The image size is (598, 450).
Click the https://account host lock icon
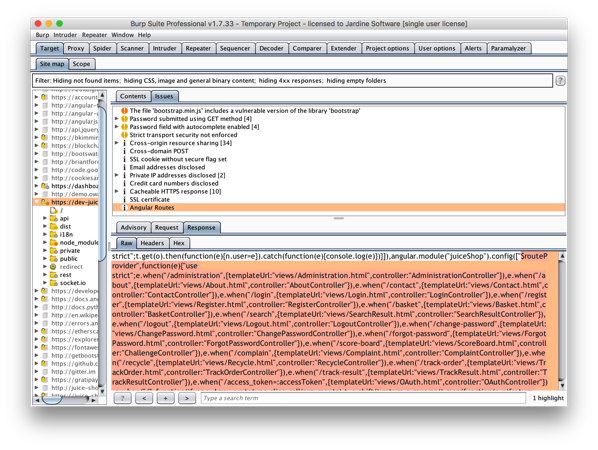click(45, 97)
